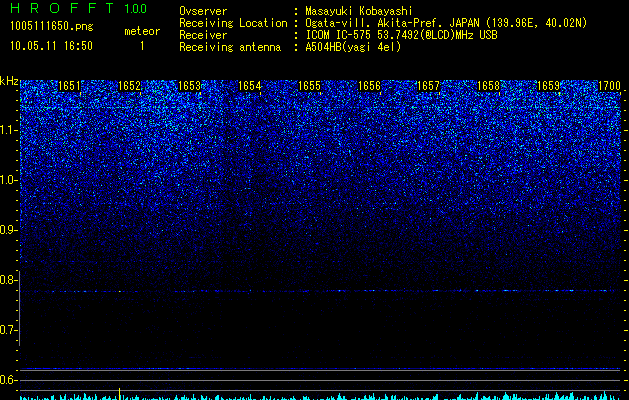Click the 1657 time marker
Viewport: 629px width, 400px height.
point(428,86)
